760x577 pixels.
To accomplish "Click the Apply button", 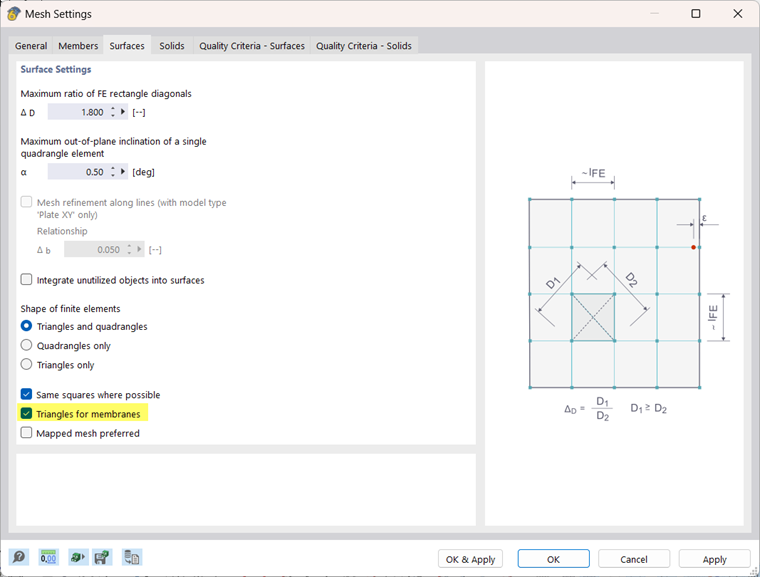I will tap(714, 559).
